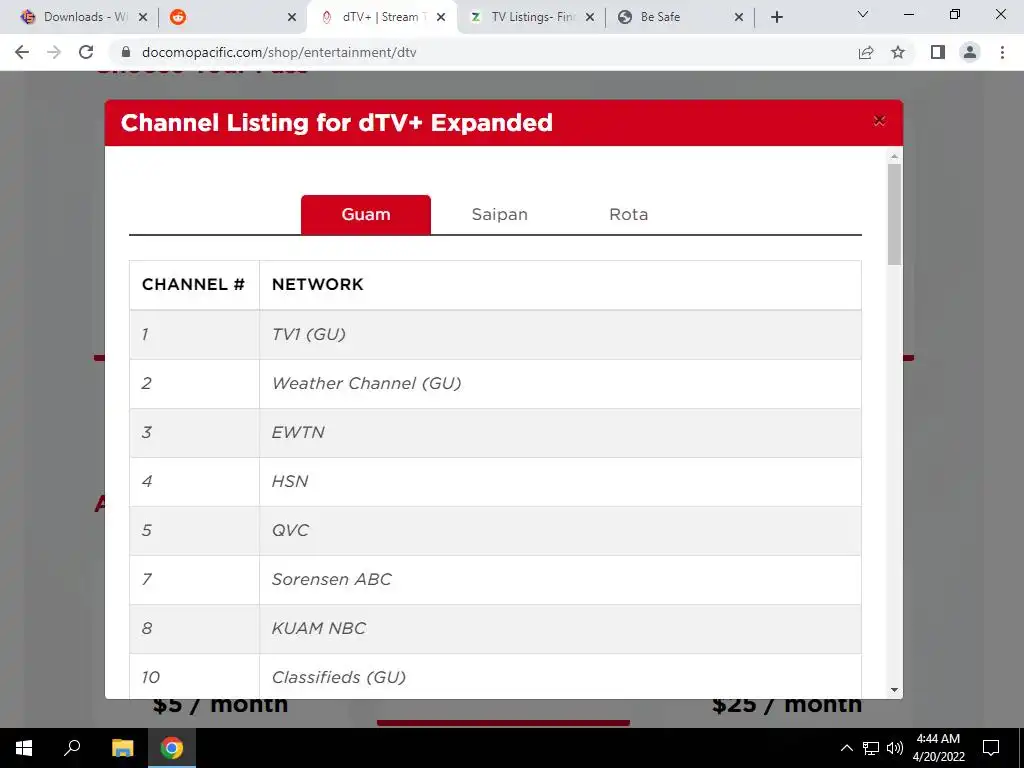
Task: Open the Chrome profile menu
Action: (x=970, y=52)
